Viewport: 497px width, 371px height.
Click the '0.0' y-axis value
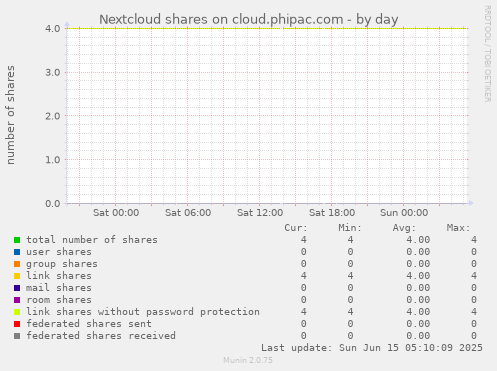tap(53, 203)
